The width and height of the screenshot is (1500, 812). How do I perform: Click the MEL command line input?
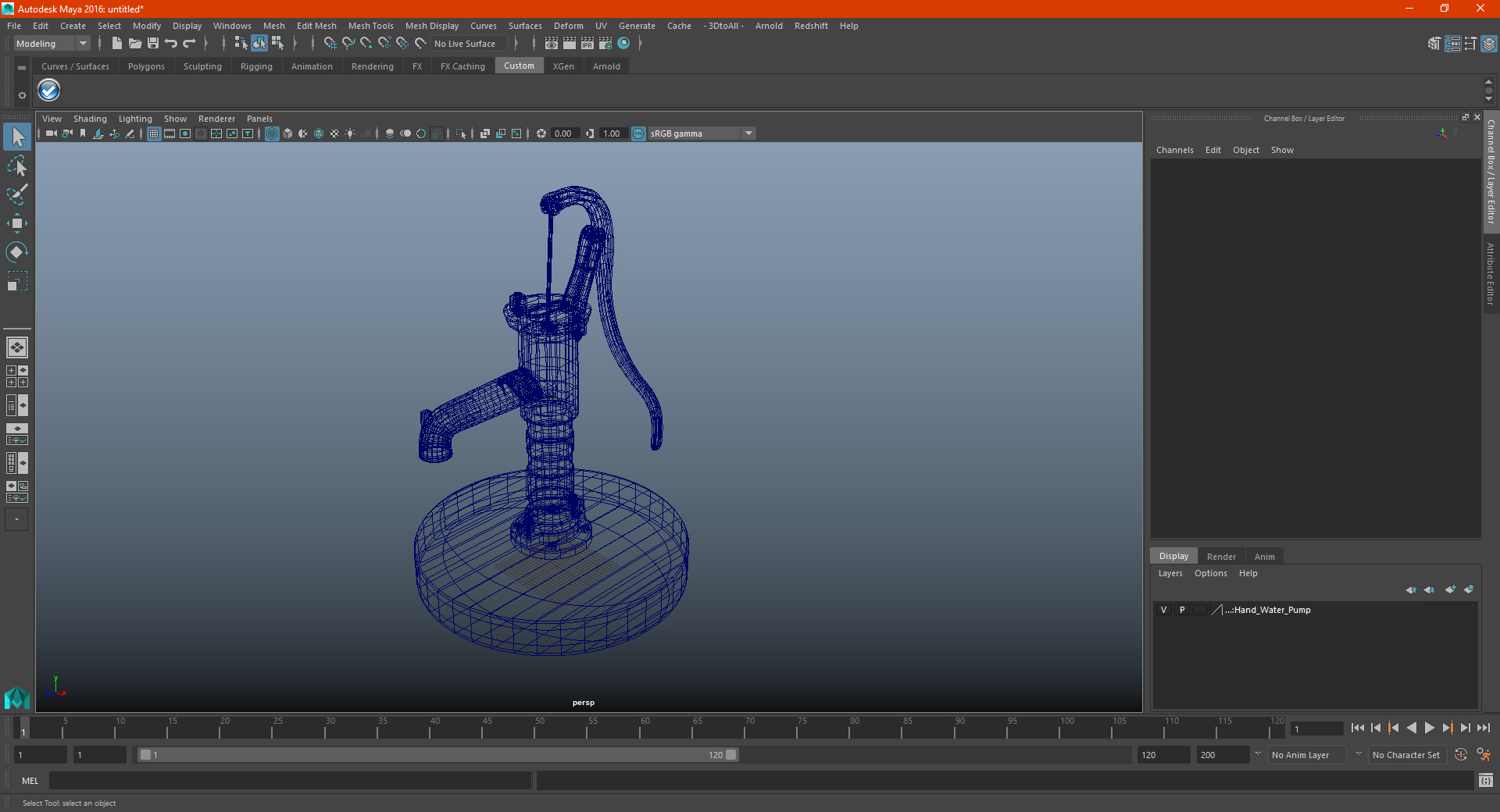(290, 781)
